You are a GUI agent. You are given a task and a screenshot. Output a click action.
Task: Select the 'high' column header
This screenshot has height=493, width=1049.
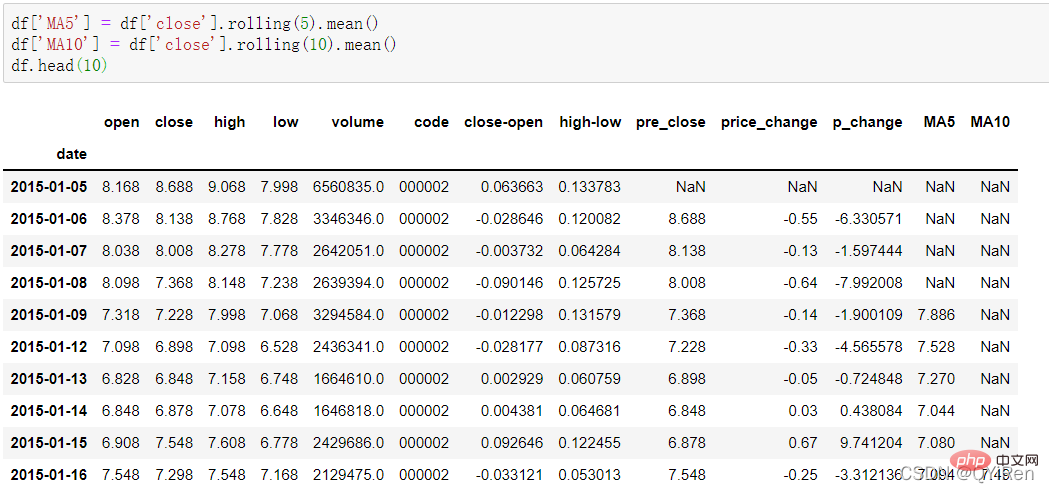(229, 122)
